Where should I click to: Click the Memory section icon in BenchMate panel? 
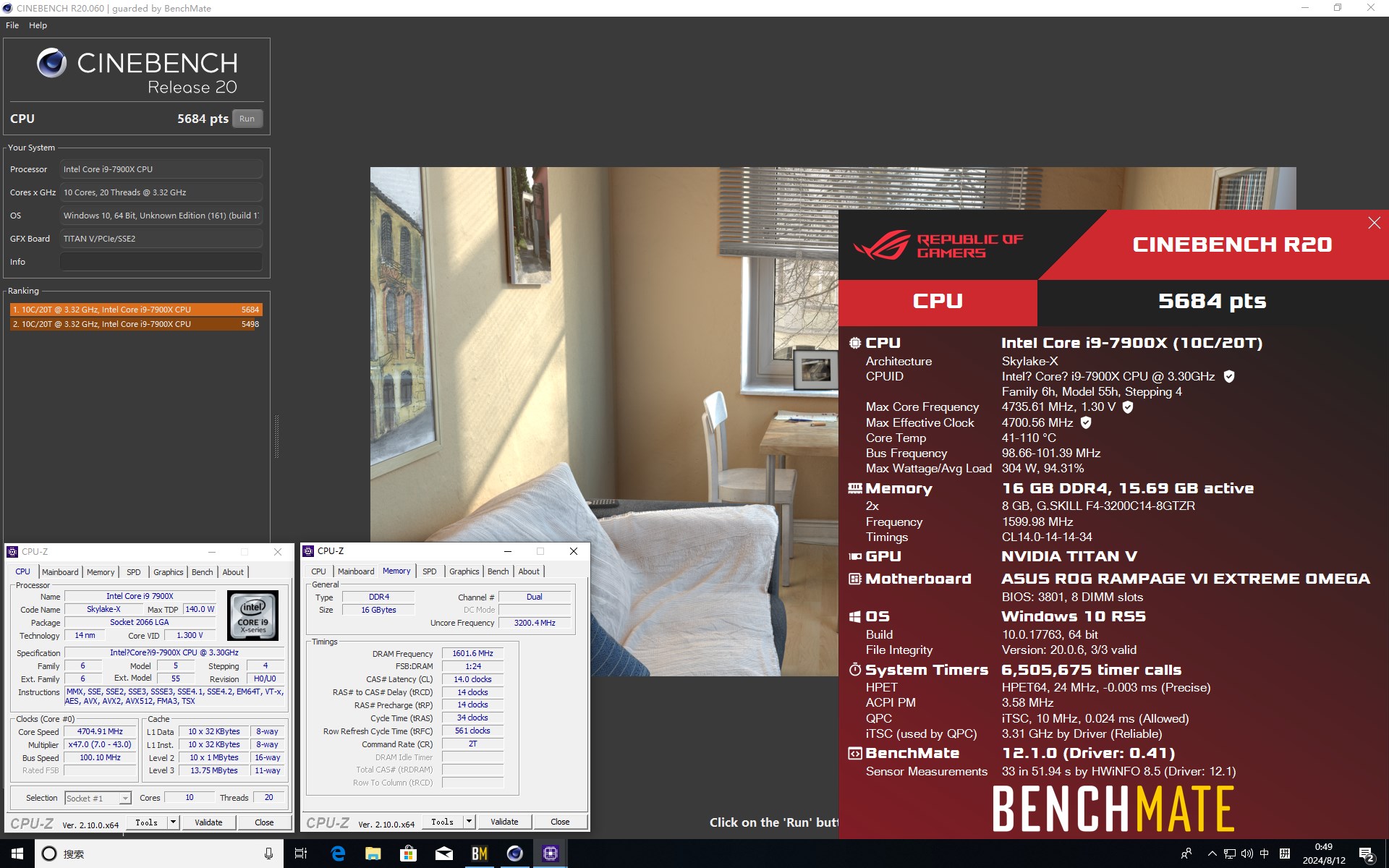[x=855, y=488]
